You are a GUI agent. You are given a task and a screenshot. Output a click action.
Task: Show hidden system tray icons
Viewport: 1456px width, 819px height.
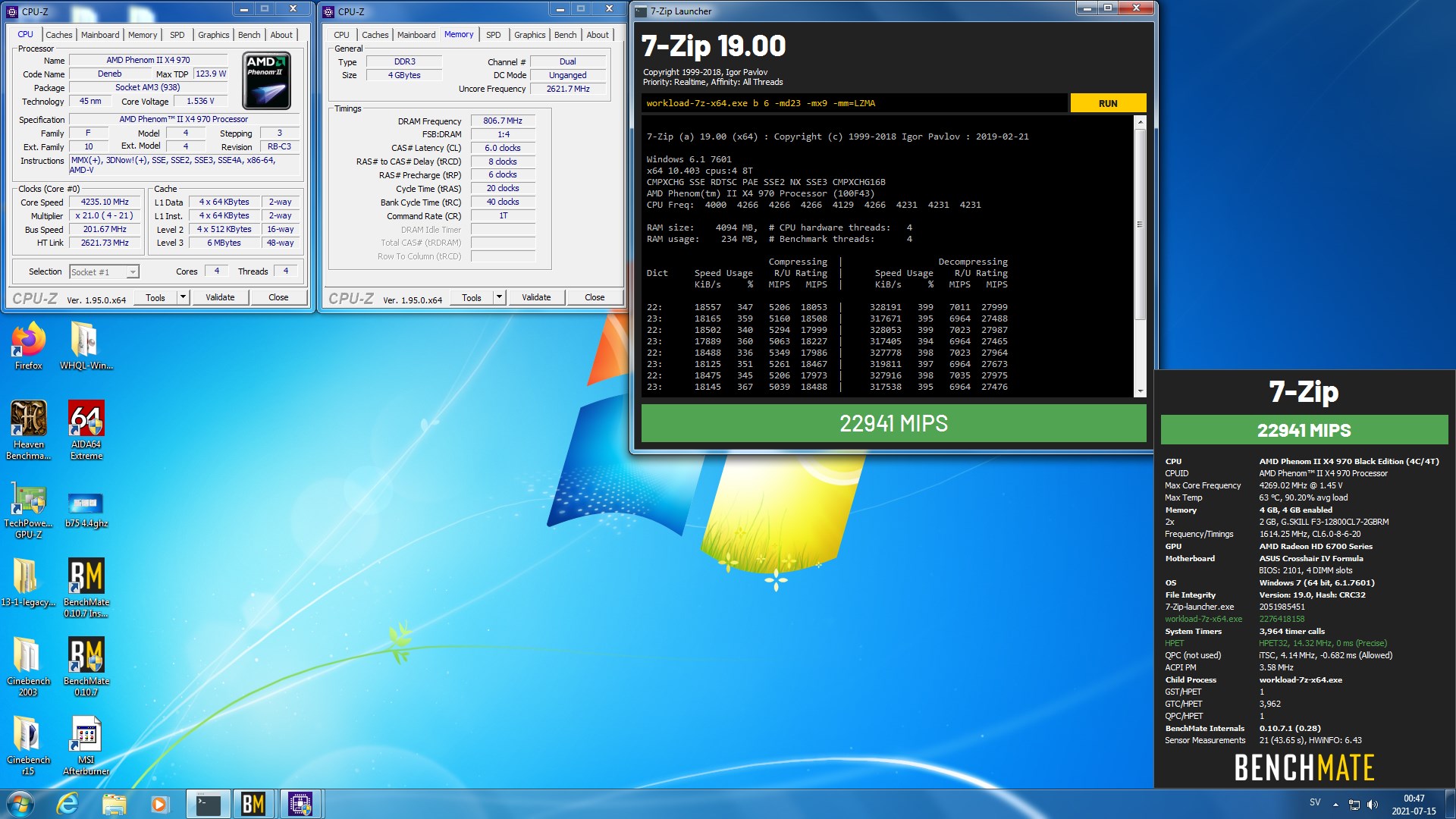1335,804
